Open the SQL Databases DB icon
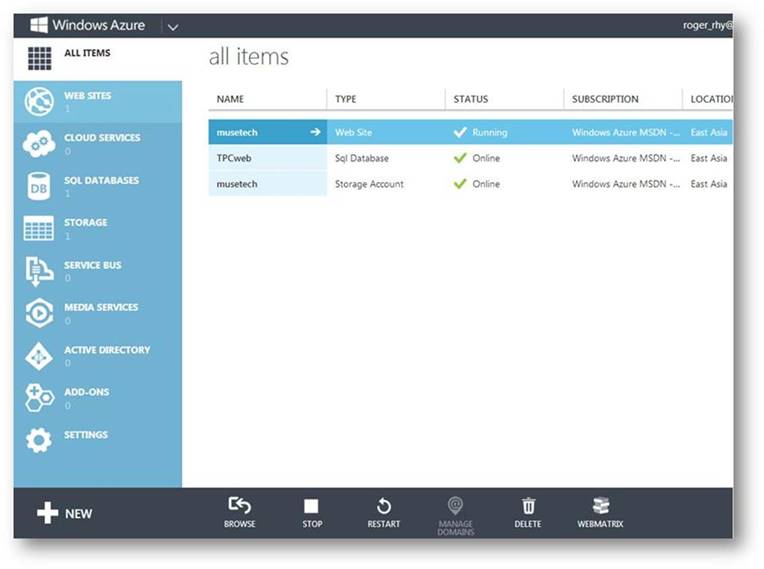This screenshot has height=569, width=764. [x=38, y=186]
